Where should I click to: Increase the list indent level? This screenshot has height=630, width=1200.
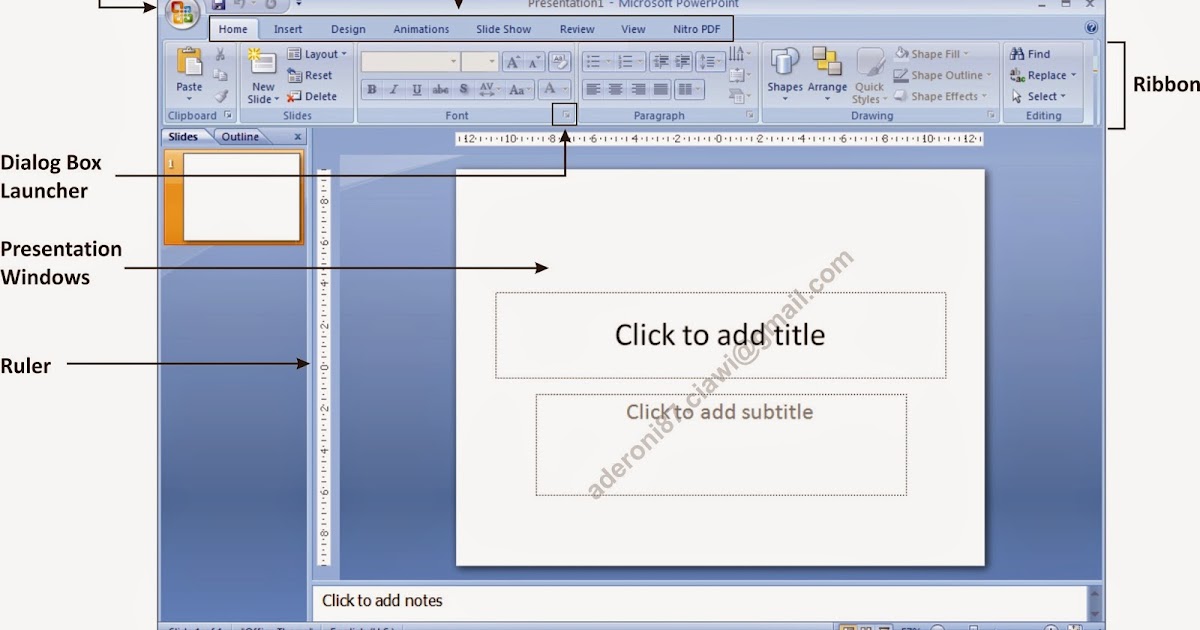pos(683,62)
